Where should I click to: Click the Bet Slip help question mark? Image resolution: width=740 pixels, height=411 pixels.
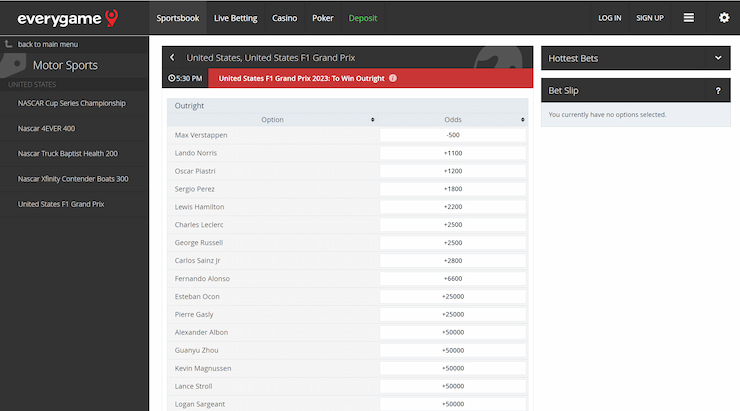pyautogui.click(x=718, y=91)
